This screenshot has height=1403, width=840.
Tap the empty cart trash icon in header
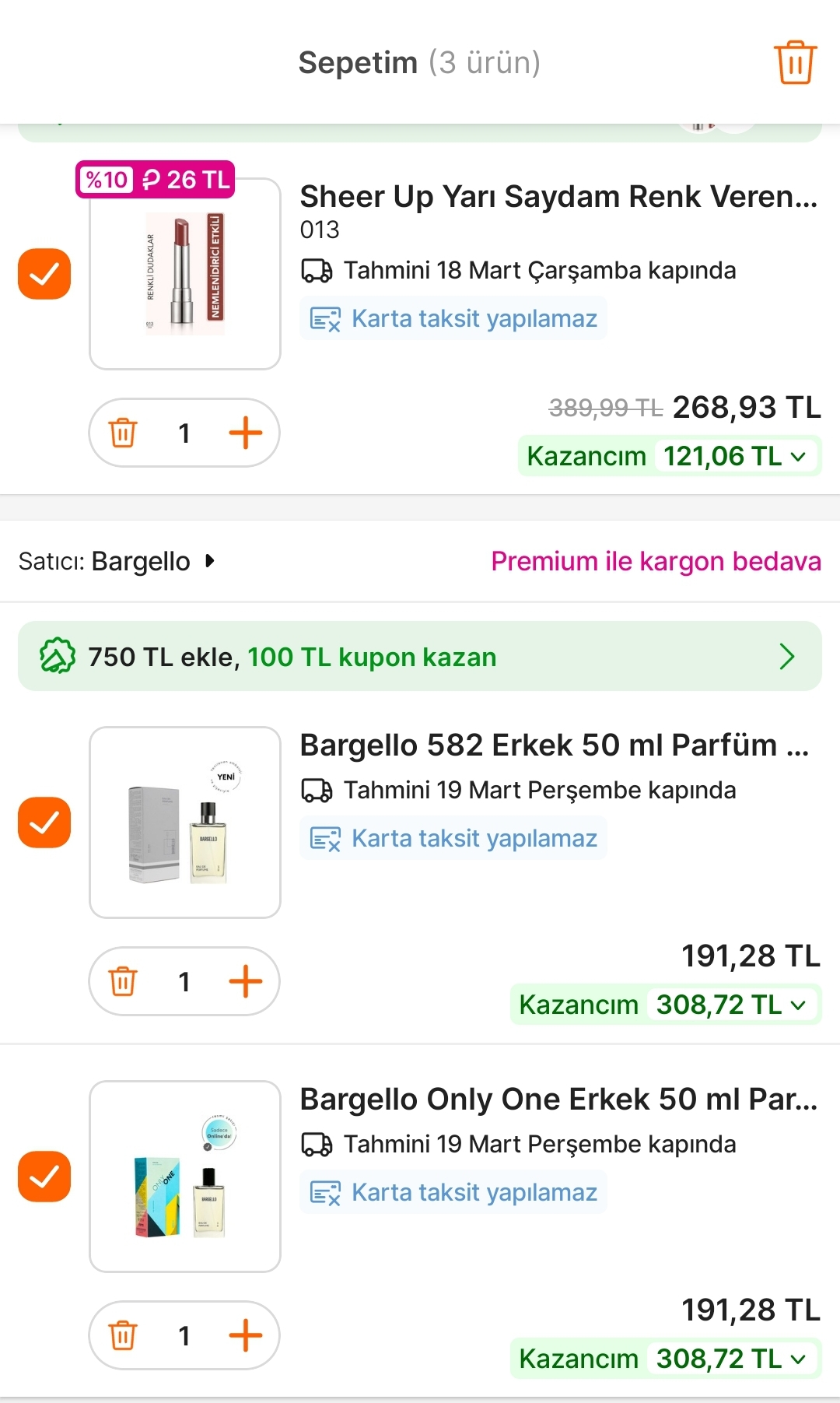[x=794, y=62]
